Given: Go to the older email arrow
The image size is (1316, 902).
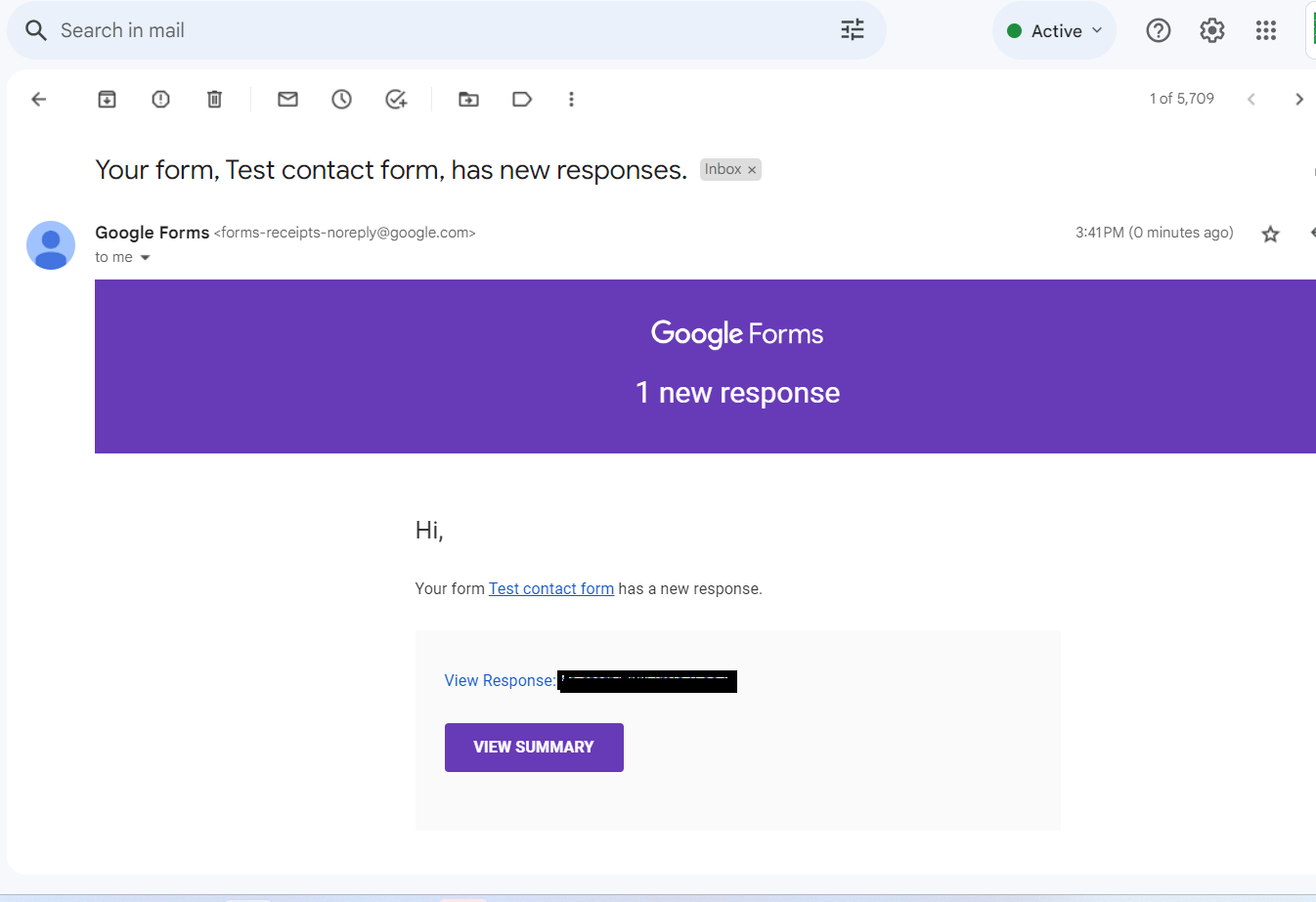Looking at the screenshot, I should point(1298,99).
